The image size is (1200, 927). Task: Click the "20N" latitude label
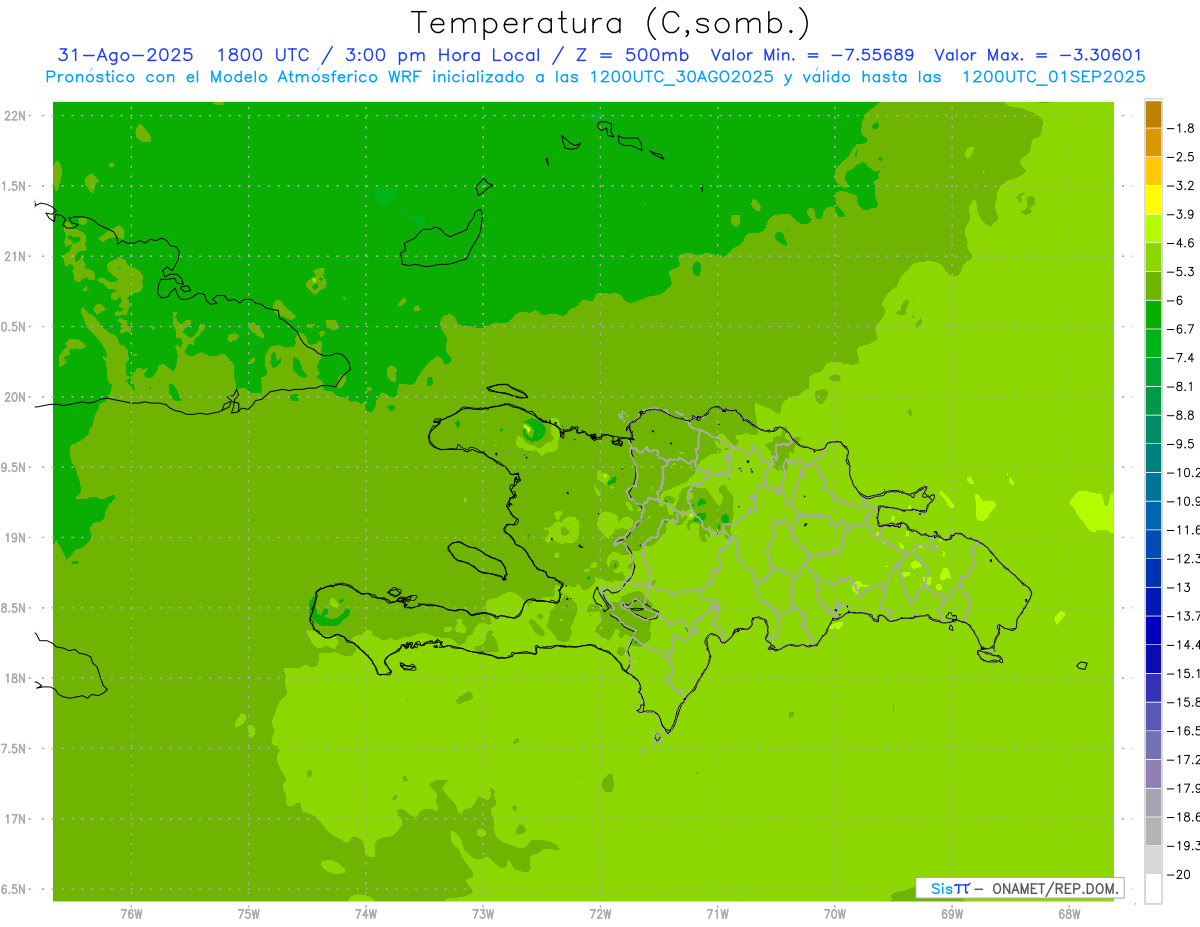[15, 397]
